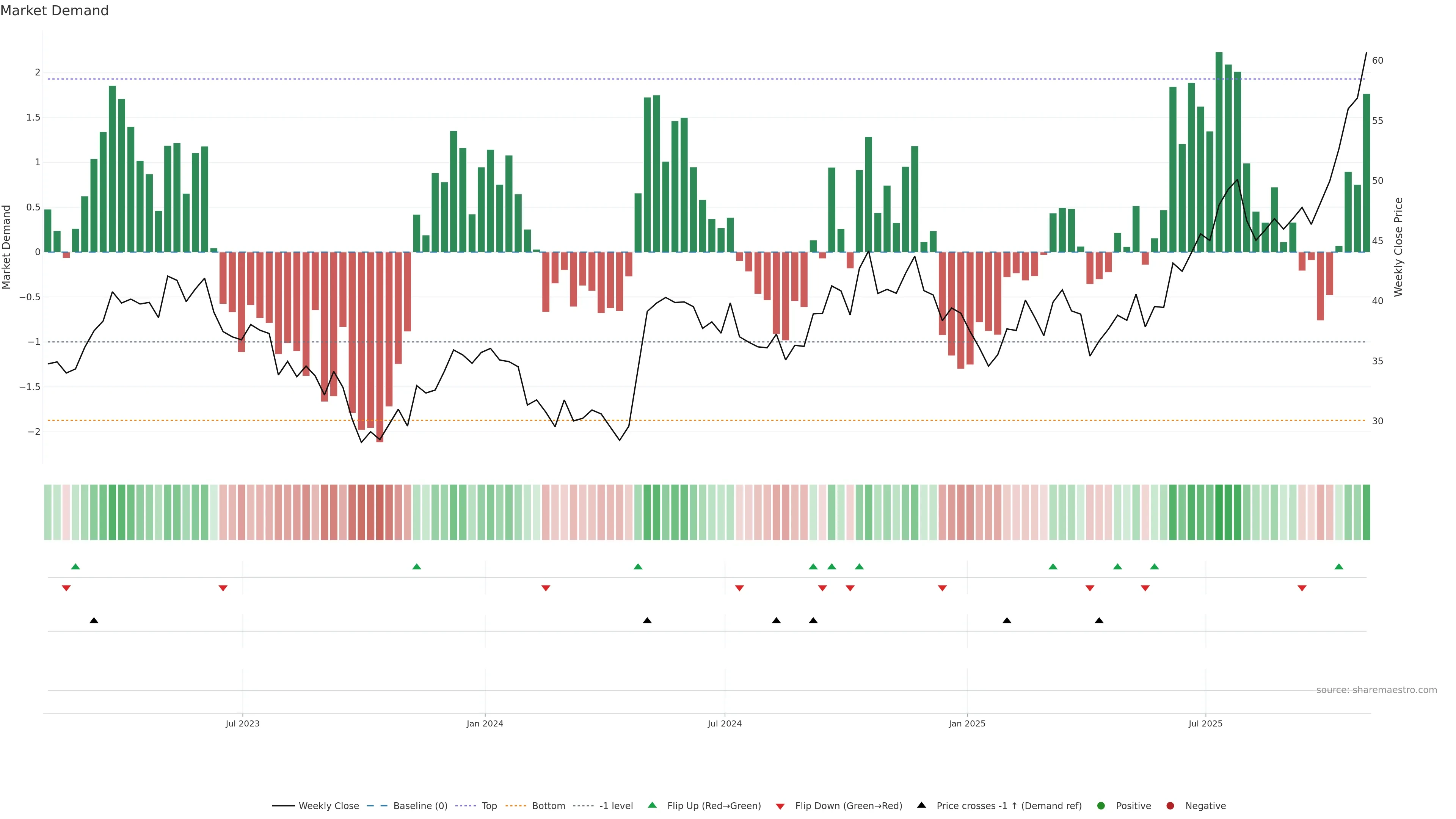Image resolution: width=1456 pixels, height=819 pixels.
Task: Click the Jul 2023 x-axis label
Action: 243,723
